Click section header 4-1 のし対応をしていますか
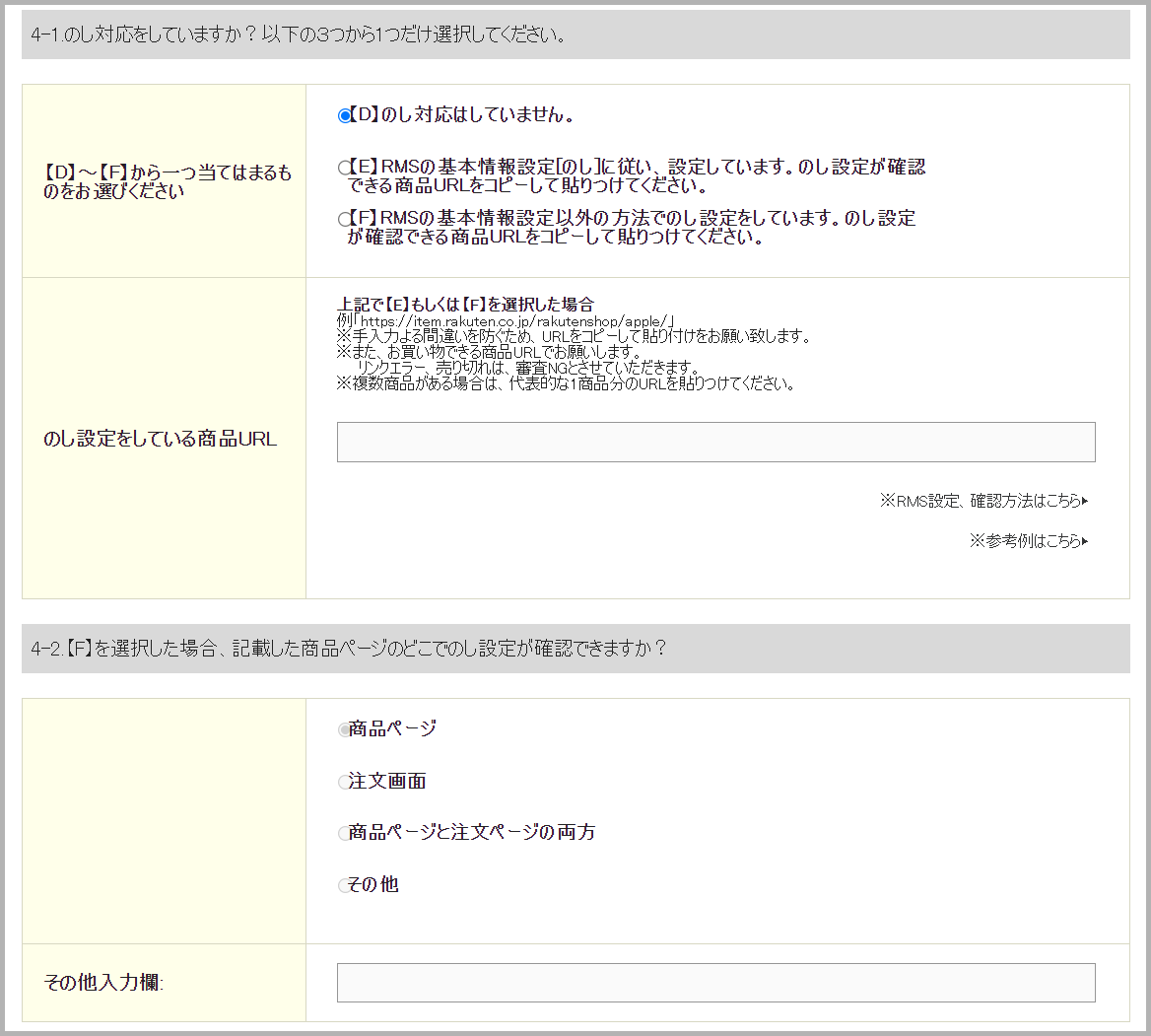 pyautogui.click(x=575, y=35)
